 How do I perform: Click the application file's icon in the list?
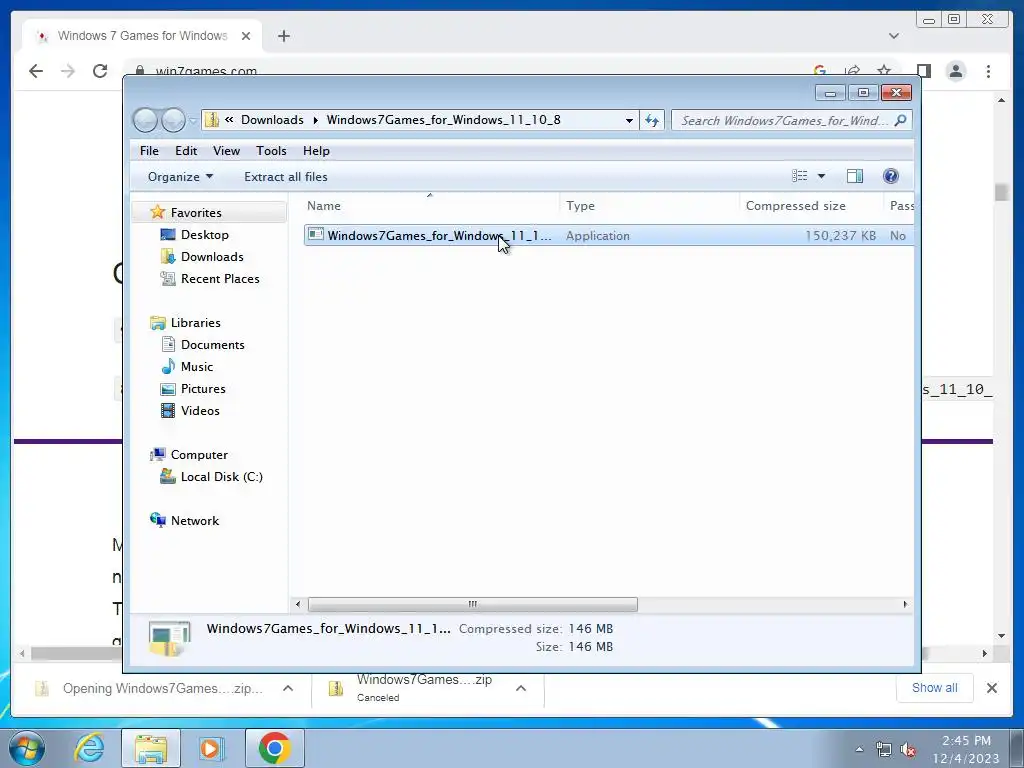(x=316, y=234)
